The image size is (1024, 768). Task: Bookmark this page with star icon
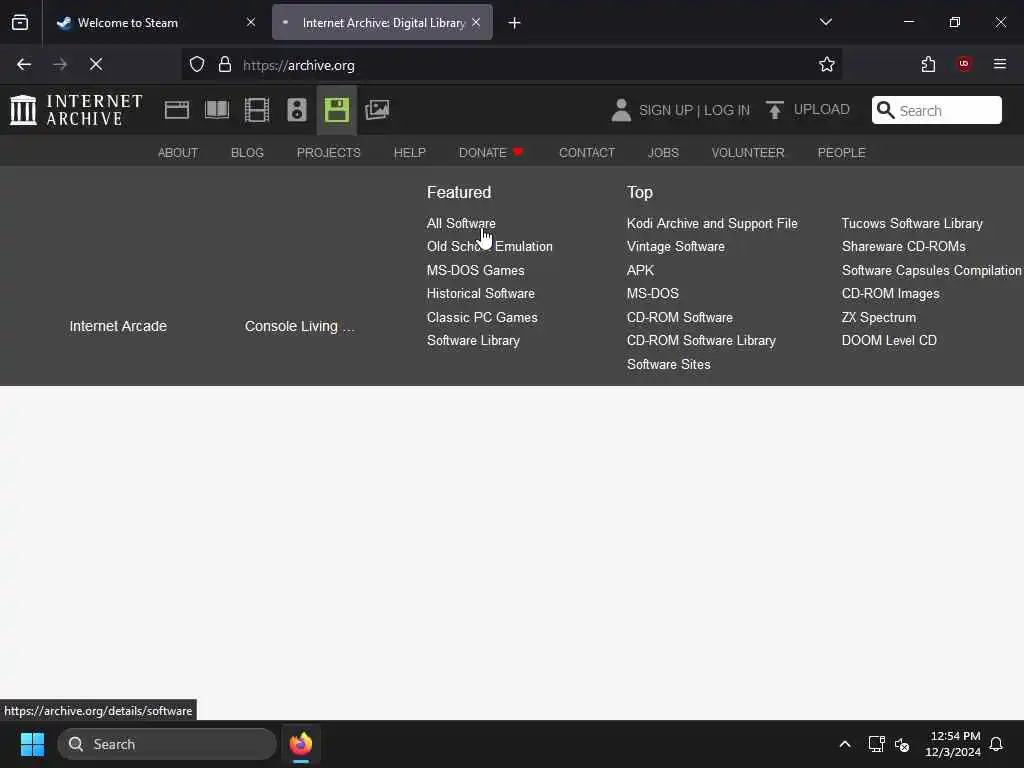(827, 64)
